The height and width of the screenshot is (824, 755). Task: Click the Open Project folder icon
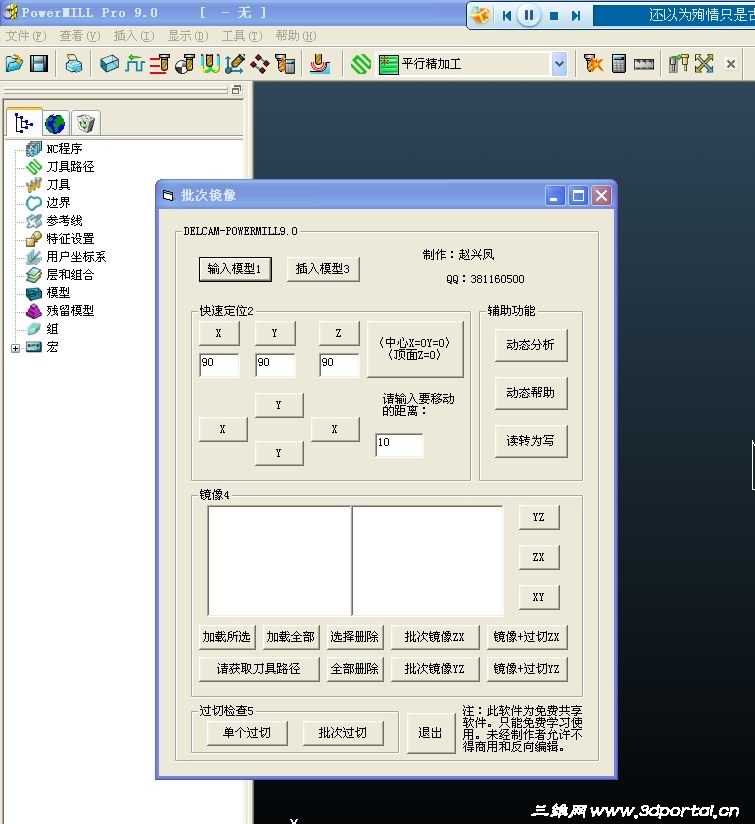coord(14,64)
